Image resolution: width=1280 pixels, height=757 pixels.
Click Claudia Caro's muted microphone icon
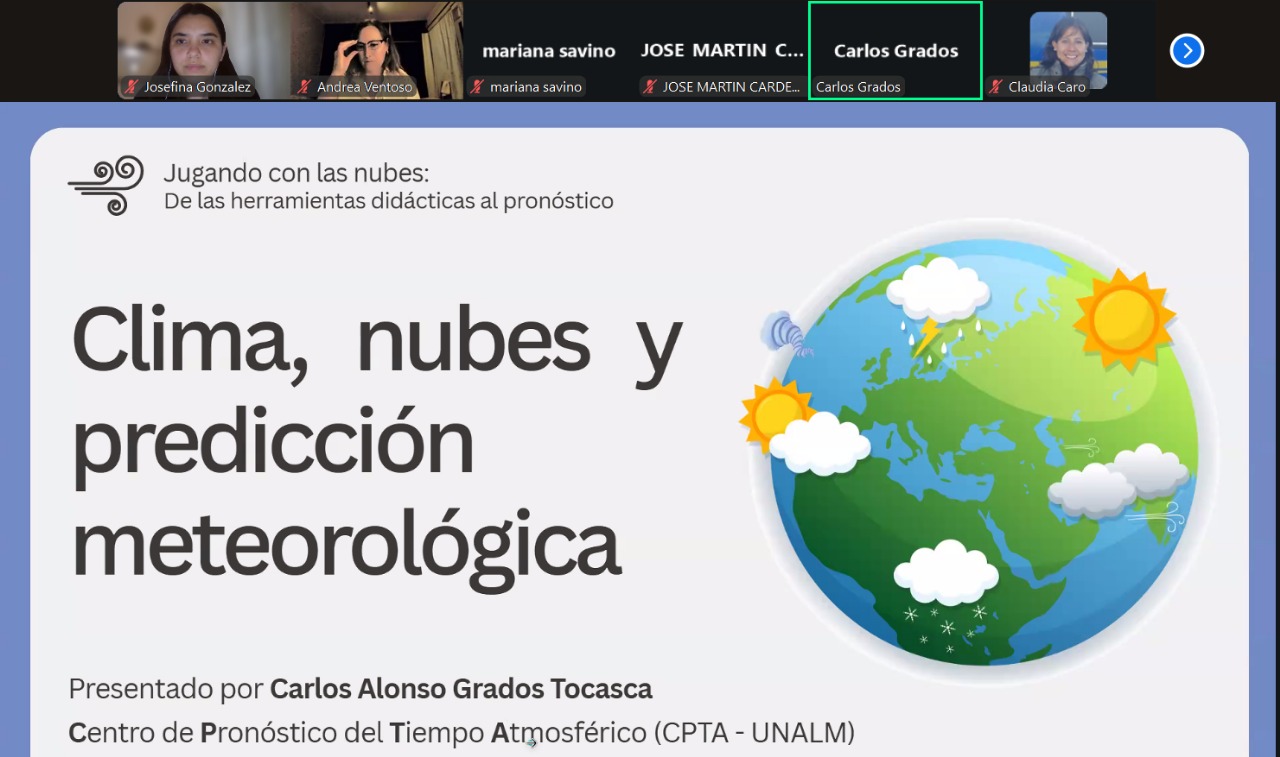click(x=996, y=87)
